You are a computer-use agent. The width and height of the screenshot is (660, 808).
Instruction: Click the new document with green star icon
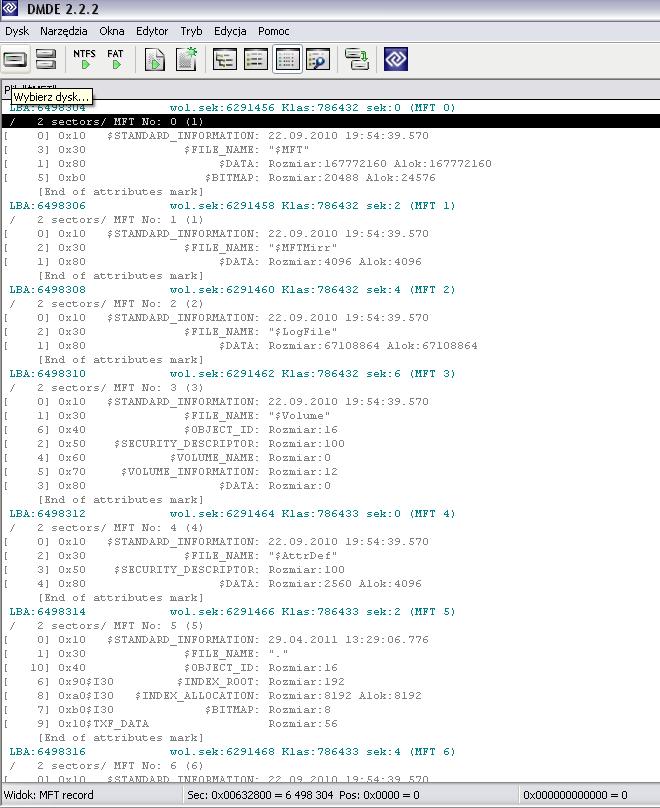pyautogui.click(x=187, y=59)
